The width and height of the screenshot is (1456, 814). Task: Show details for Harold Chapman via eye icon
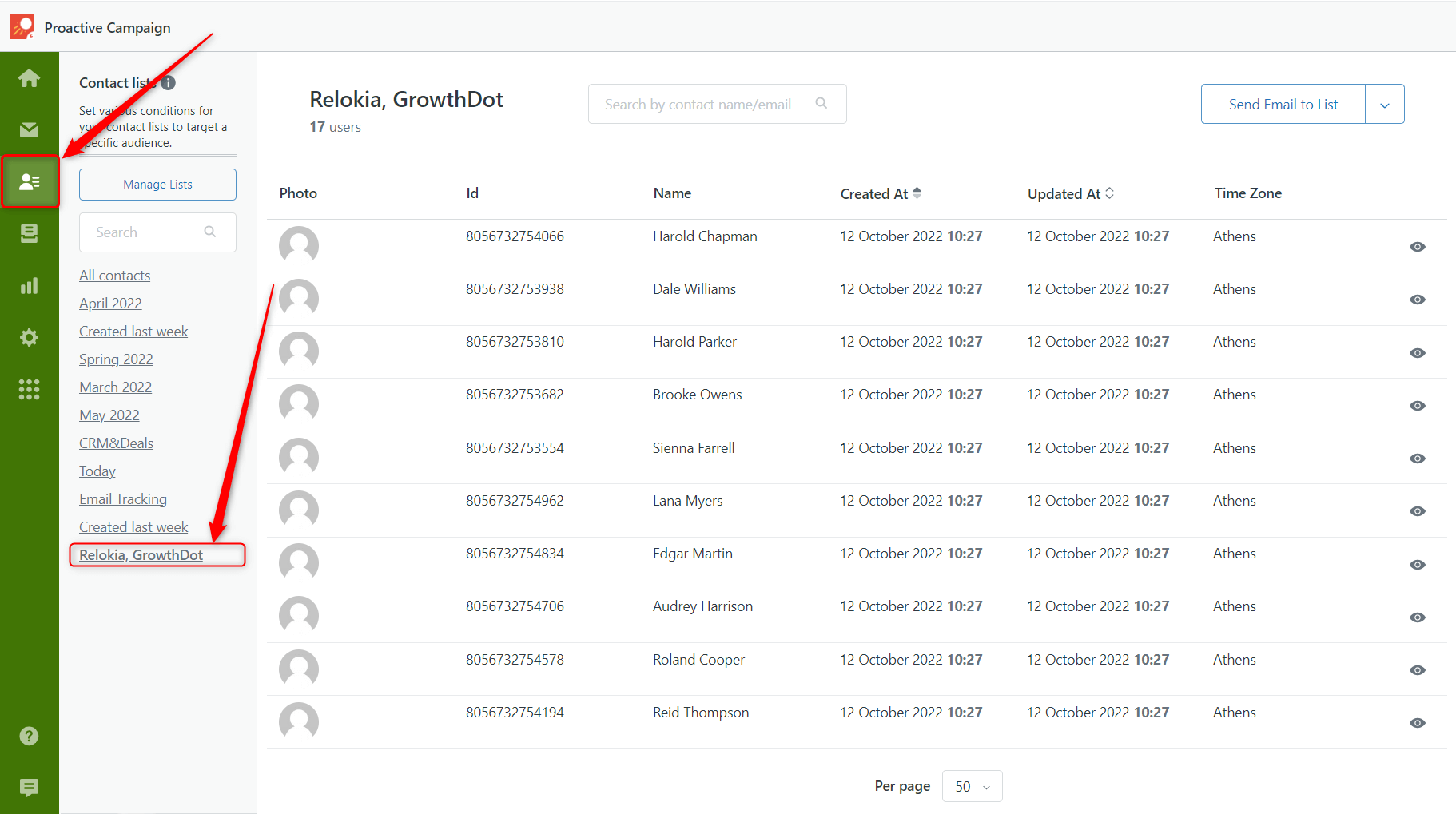tap(1417, 247)
